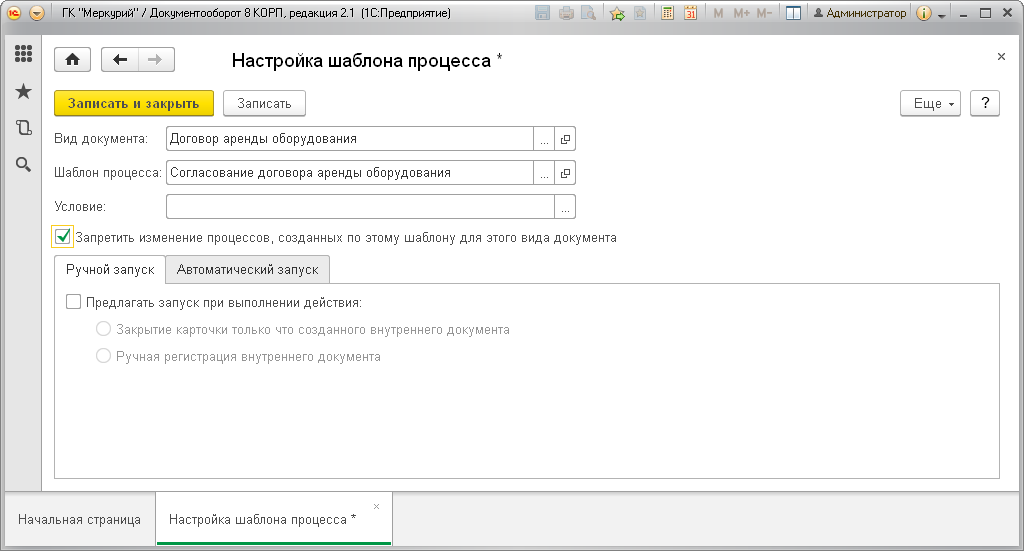Open calculator icon in title bar
The height and width of the screenshot is (551, 1024).
[x=667, y=13]
